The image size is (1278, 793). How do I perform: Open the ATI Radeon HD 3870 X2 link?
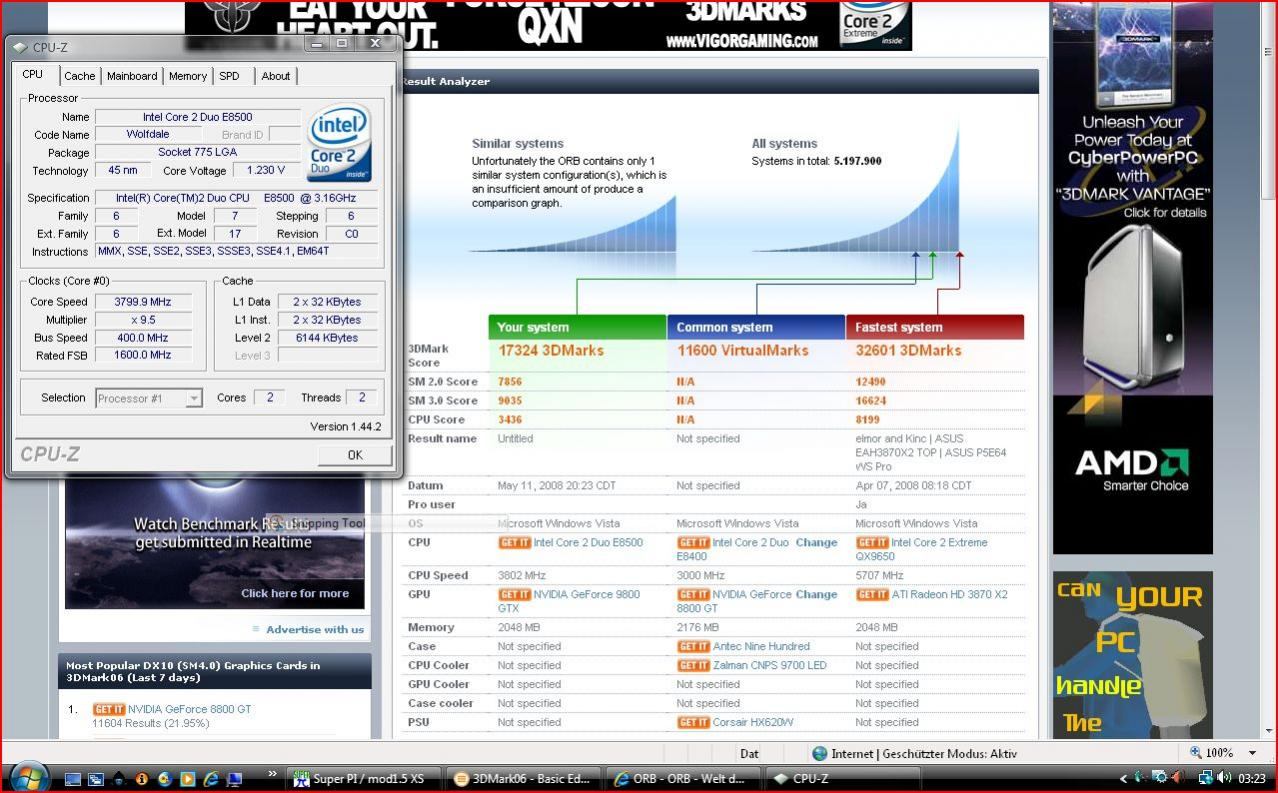click(949, 594)
